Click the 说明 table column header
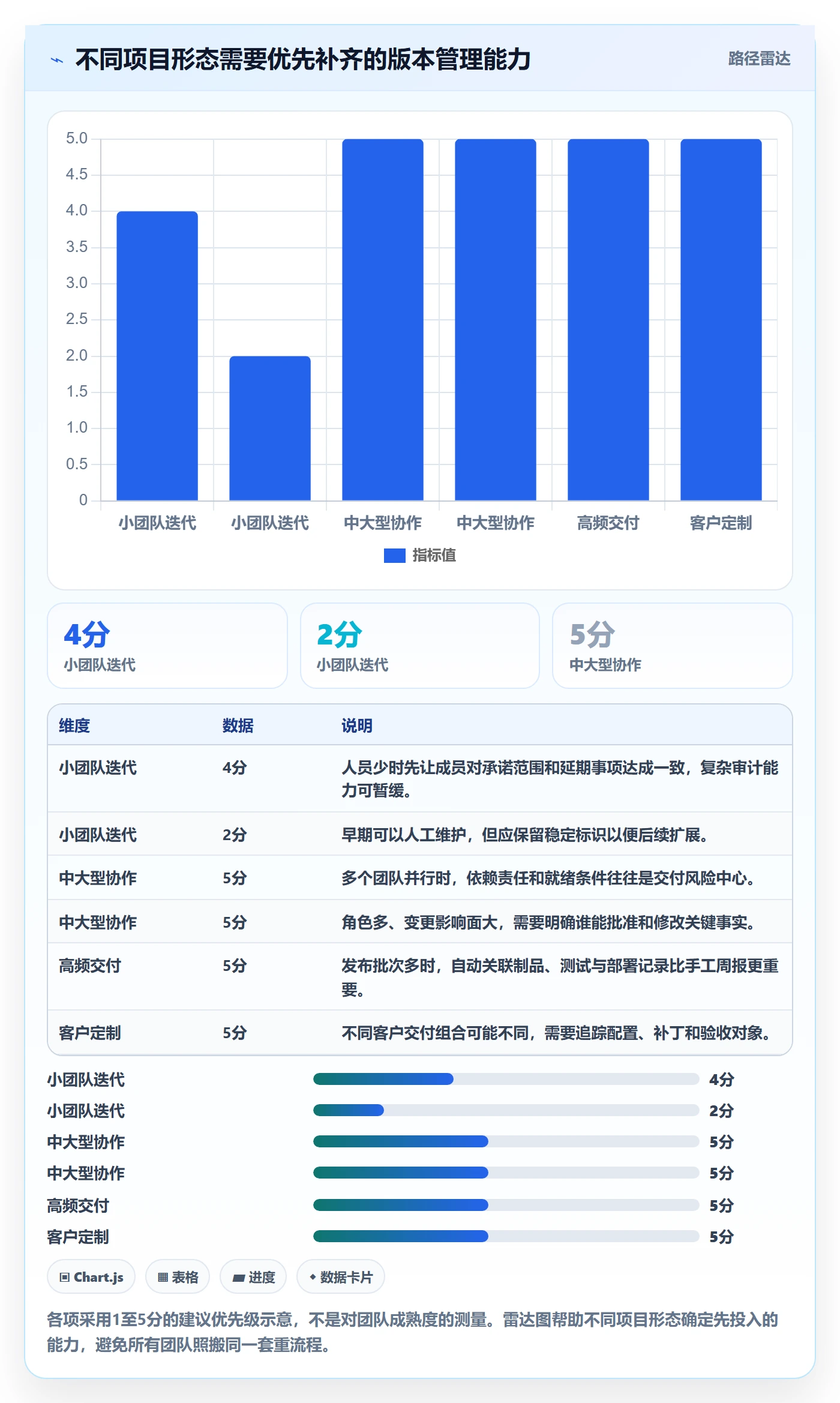This screenshot has height=1403, width=840. [x=357, y=726]
